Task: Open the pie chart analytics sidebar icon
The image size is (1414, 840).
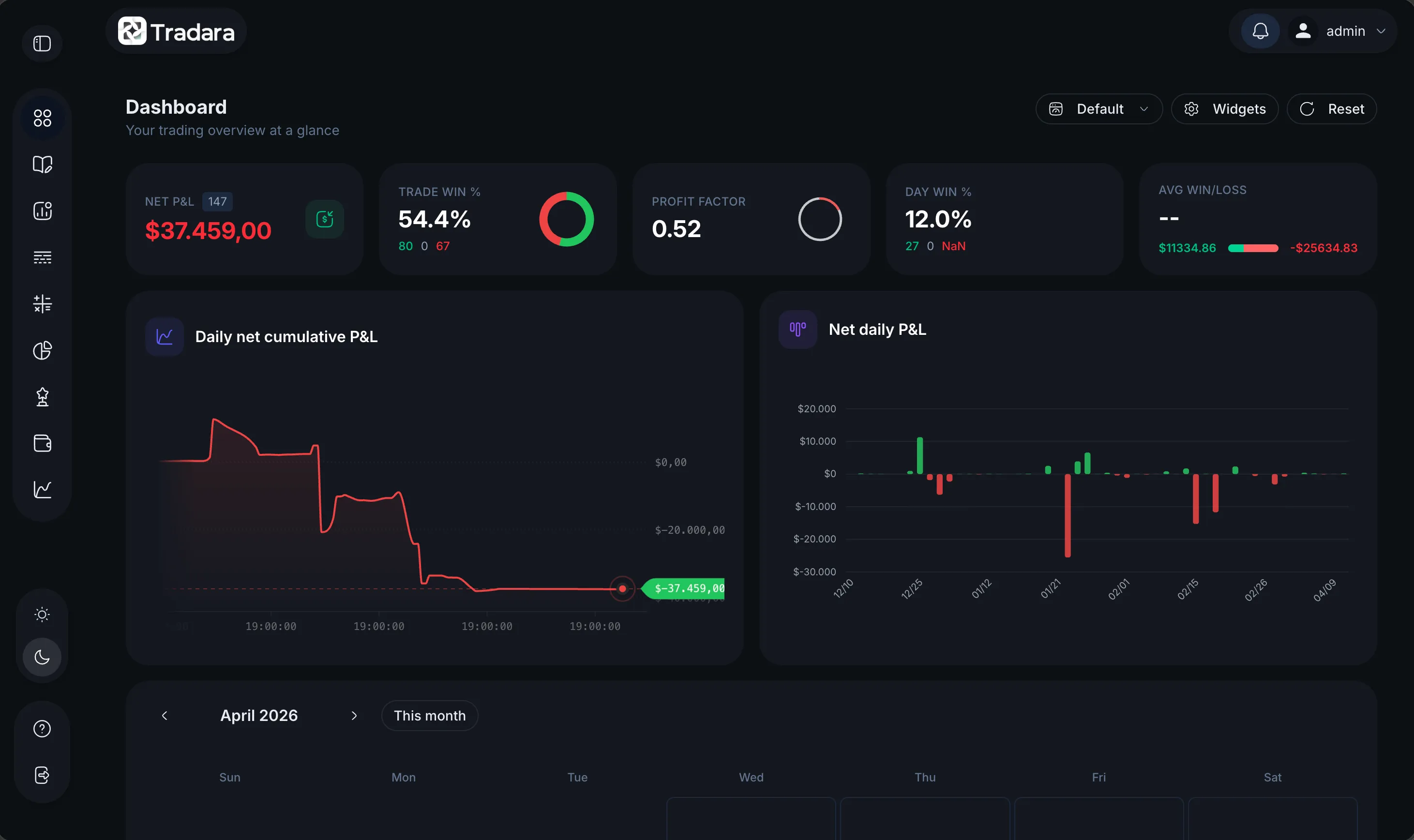Action: pyautogui.click(x=43, y=350)
